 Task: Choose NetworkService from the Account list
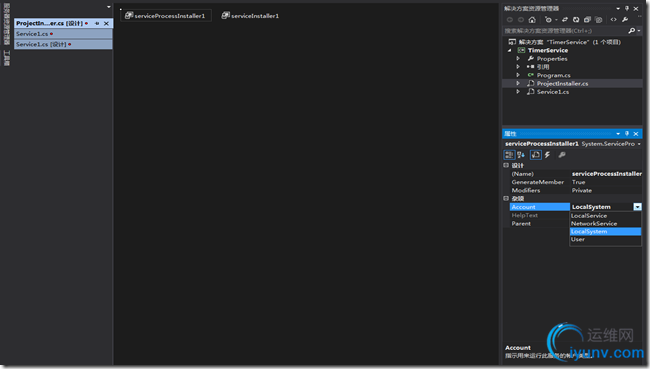click(x=605, y=223)
